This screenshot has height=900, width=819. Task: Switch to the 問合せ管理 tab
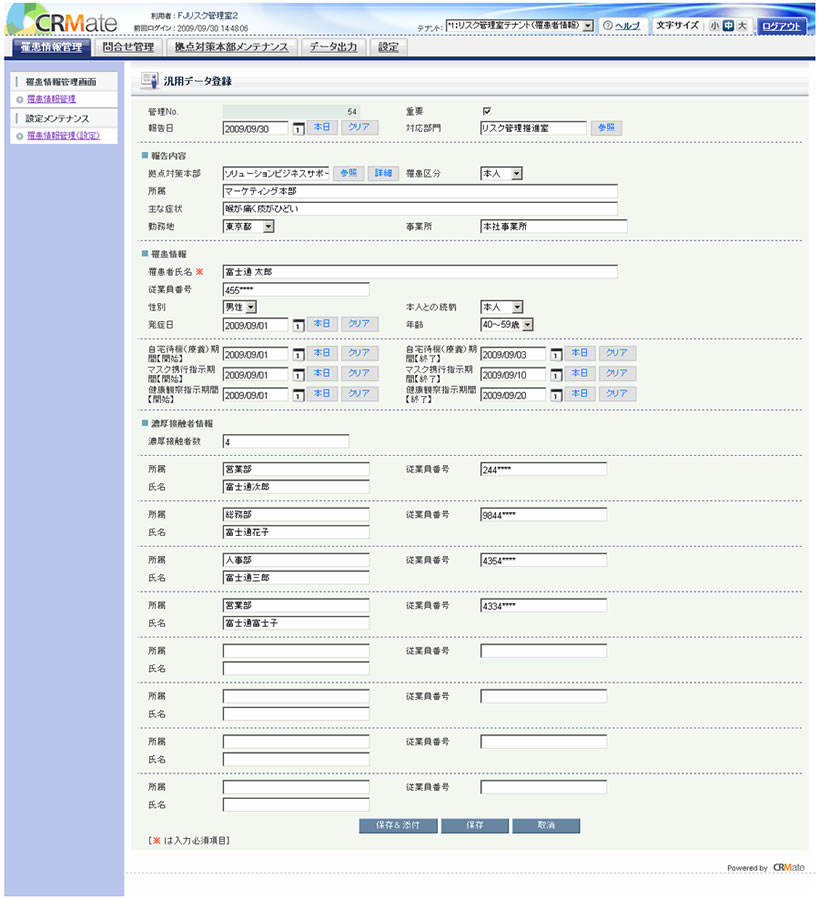click(x=128, y=47)
